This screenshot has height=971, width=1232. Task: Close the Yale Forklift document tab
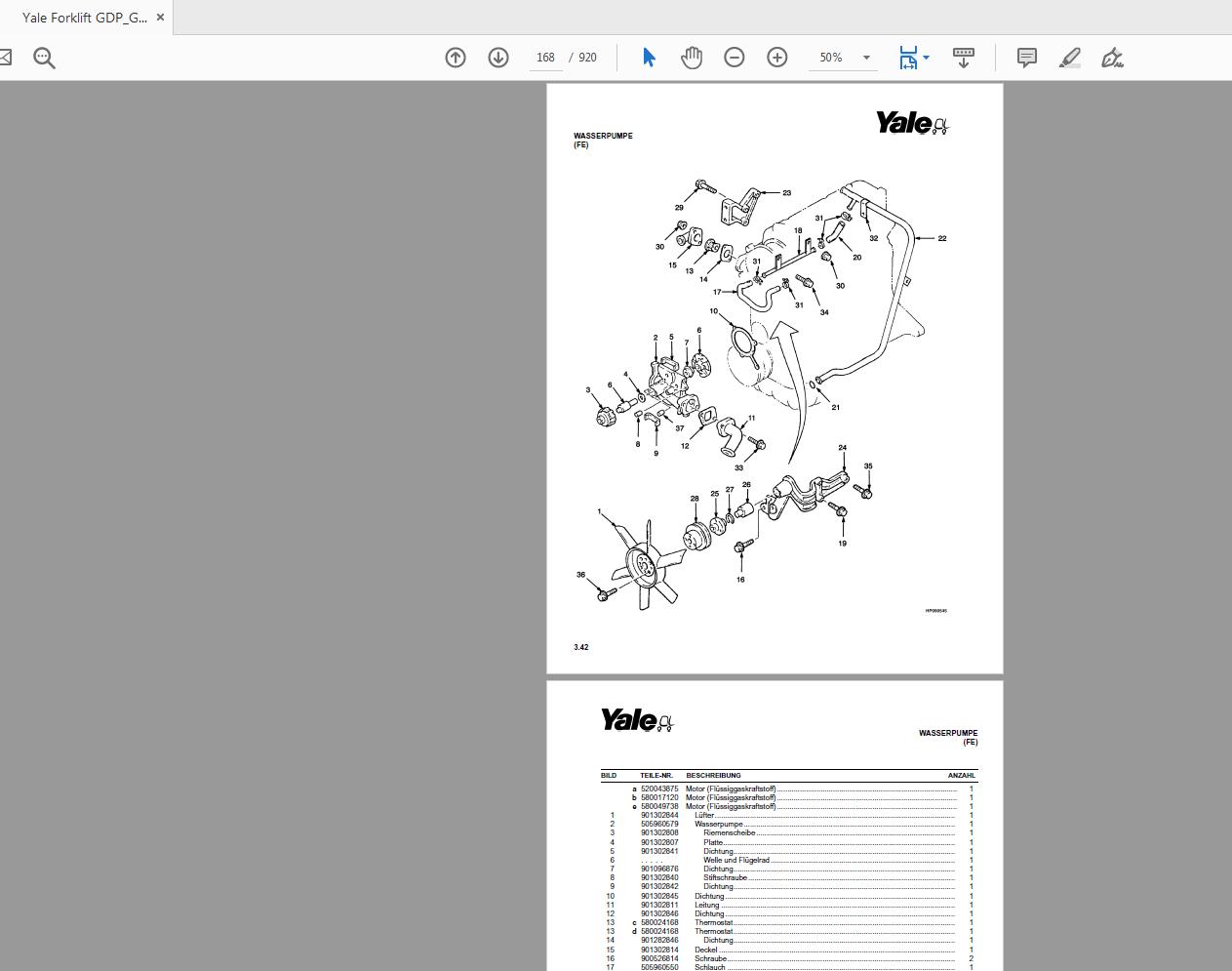pyautogui.click(x=161, y=18)
